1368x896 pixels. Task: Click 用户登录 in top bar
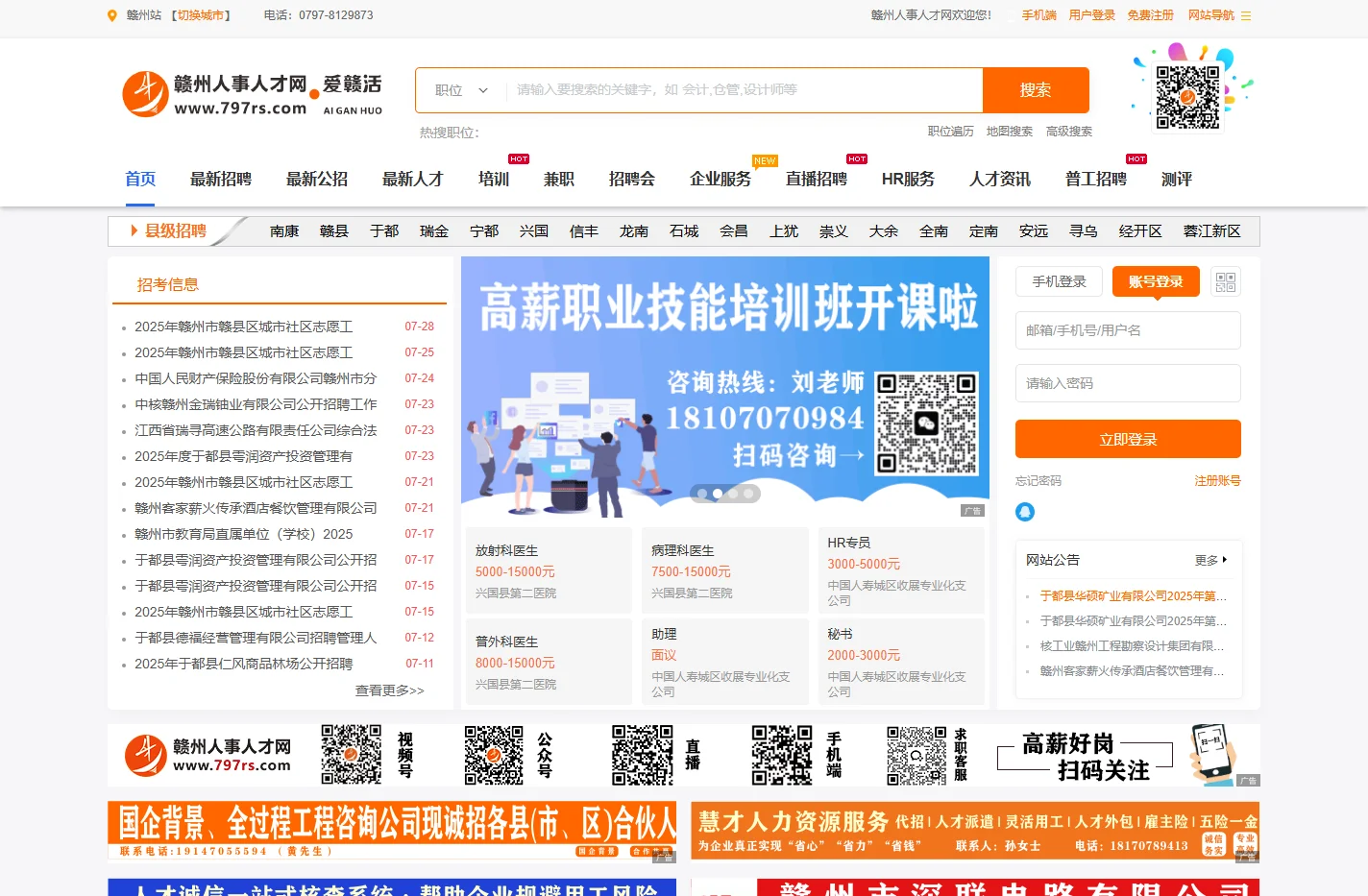click(x=1092, y=15)
